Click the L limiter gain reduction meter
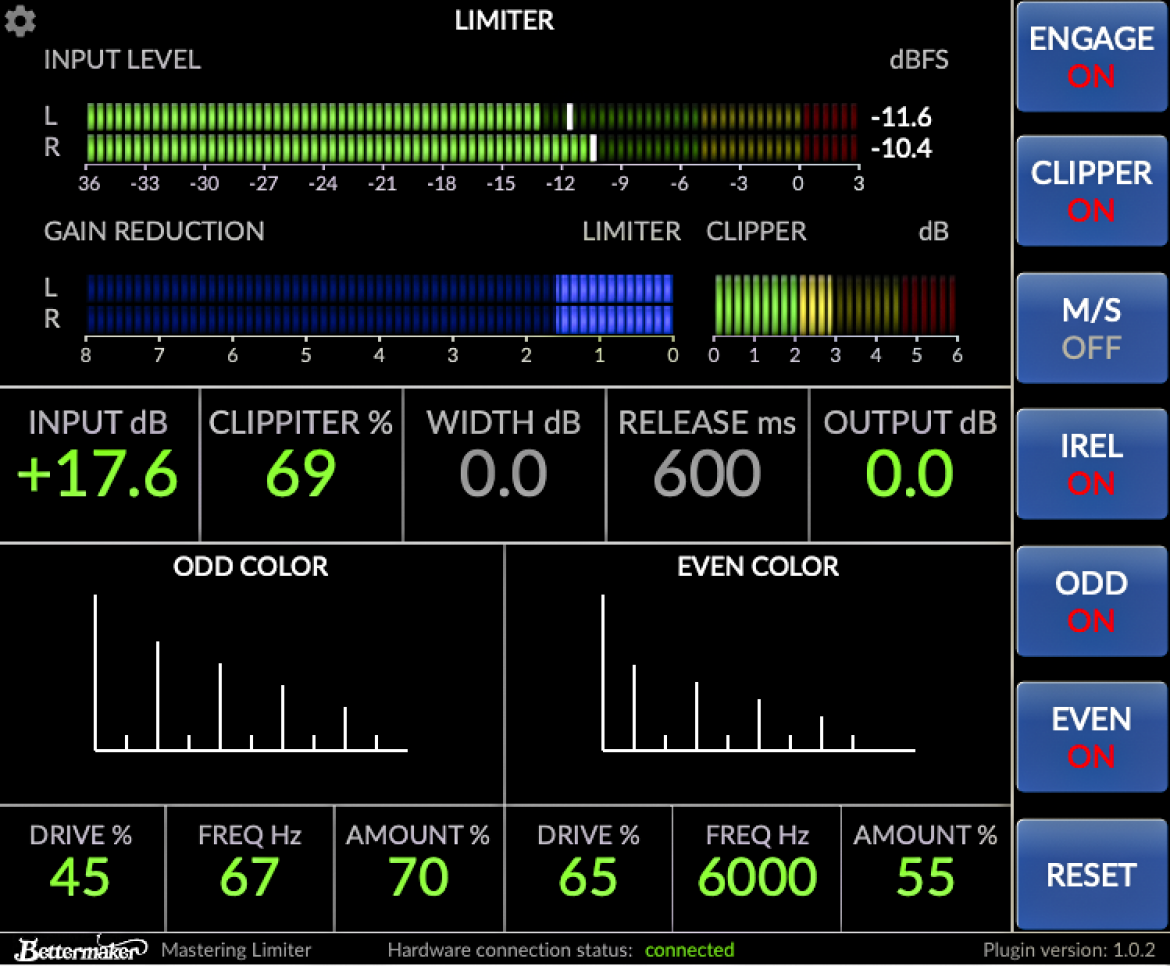The width and height of the screenshot is (1170, 966). 380,288
